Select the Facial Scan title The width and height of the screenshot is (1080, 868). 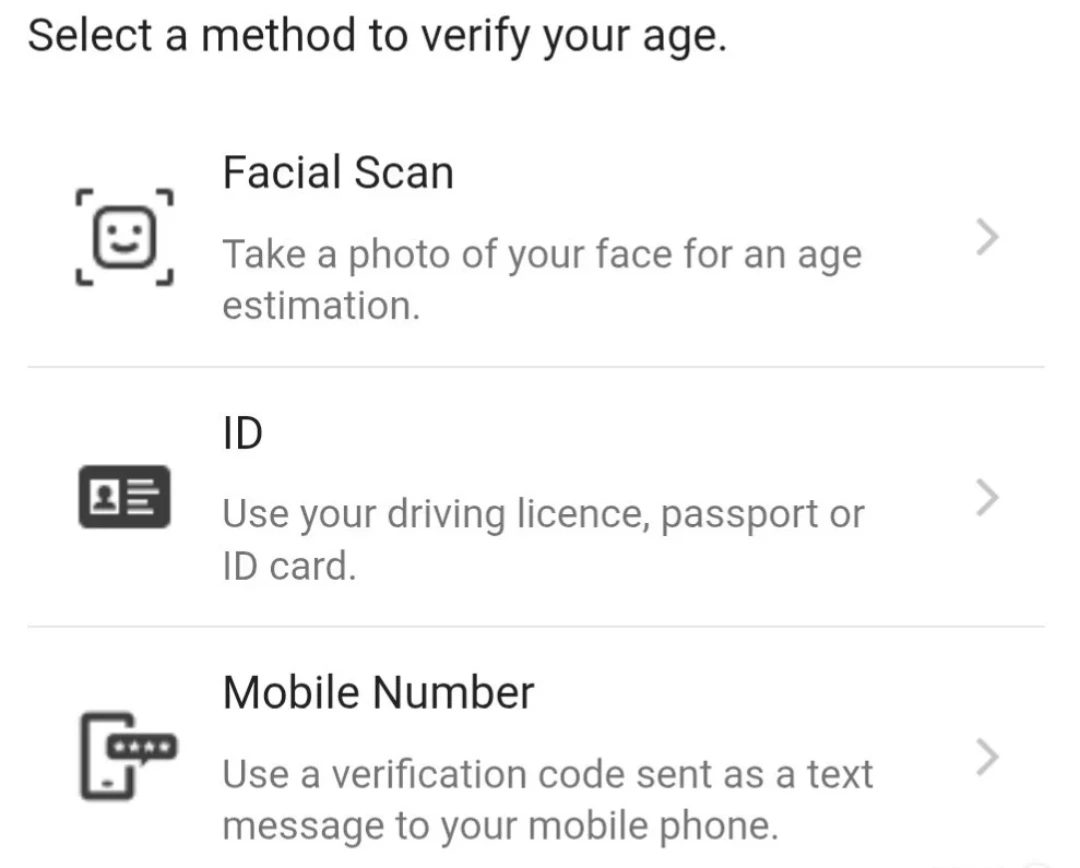[338, 172]
